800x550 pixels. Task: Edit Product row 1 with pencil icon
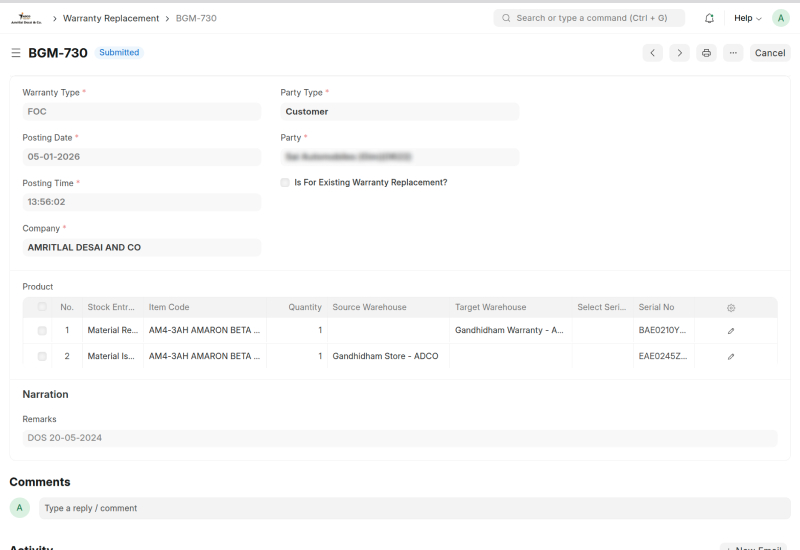731,331
